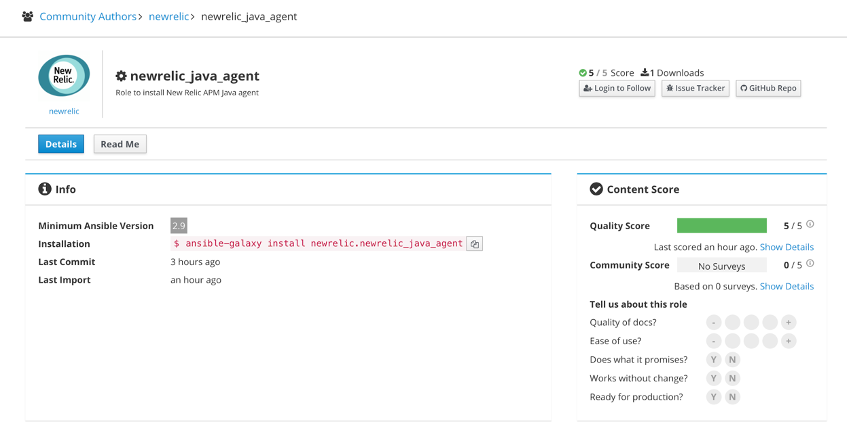Click the newrelic_java_agent role title
This screenshot has width=847, height=424.
pos(194,76)
